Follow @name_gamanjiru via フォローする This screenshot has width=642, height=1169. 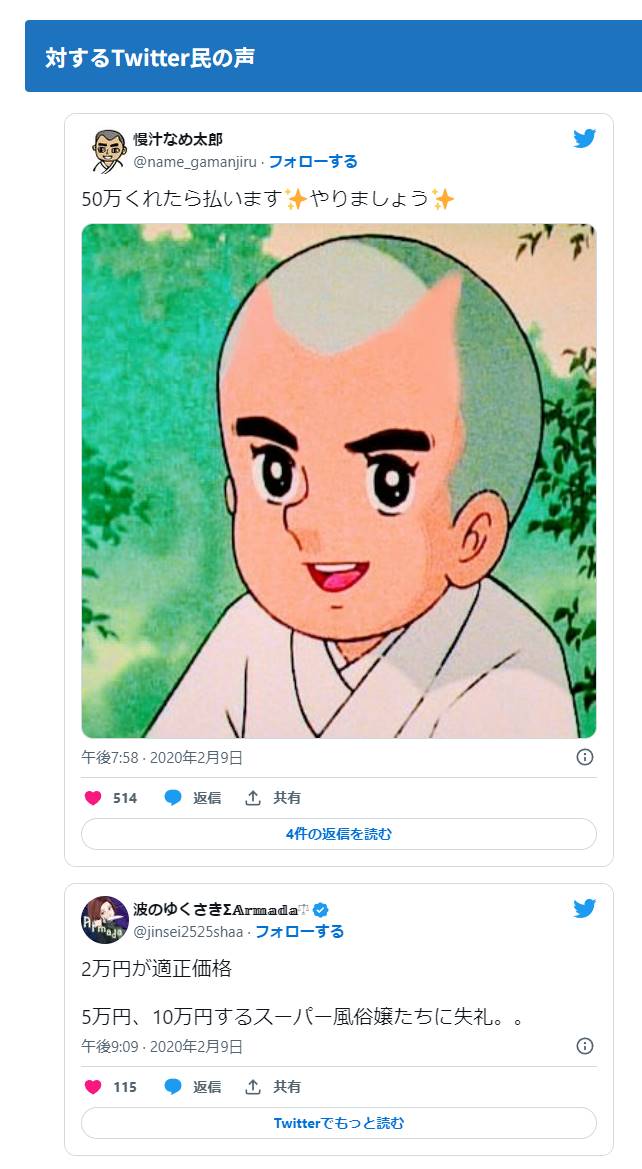click(x=313, y=162)
